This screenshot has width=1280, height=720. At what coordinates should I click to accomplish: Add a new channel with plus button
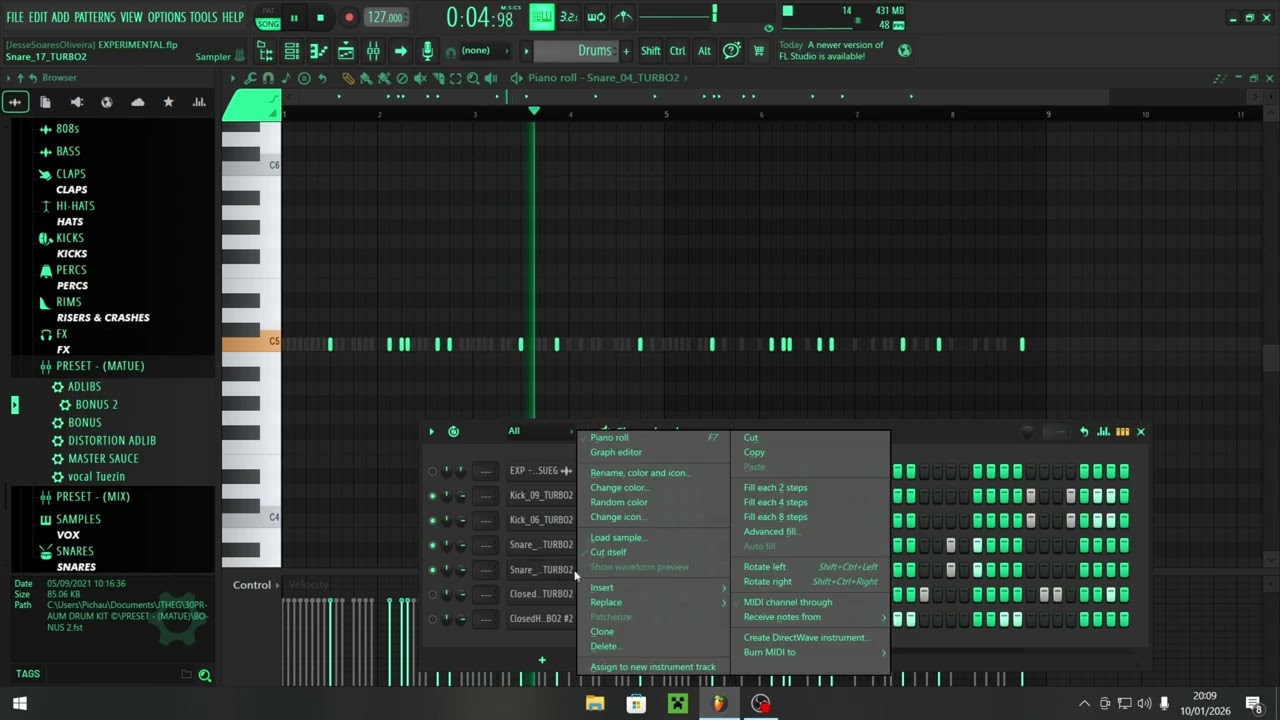click(542, 660)
